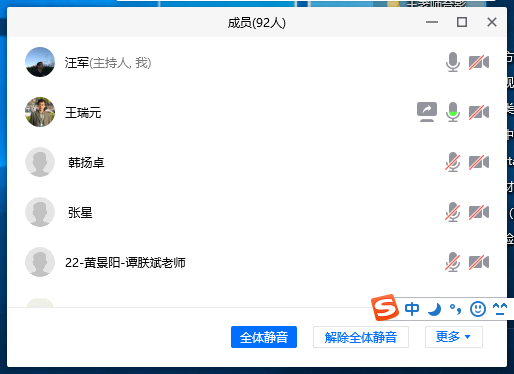Click the 解除全体静音 button
The width and height of the screenshot is (514, 374).
tap(361, 337)
